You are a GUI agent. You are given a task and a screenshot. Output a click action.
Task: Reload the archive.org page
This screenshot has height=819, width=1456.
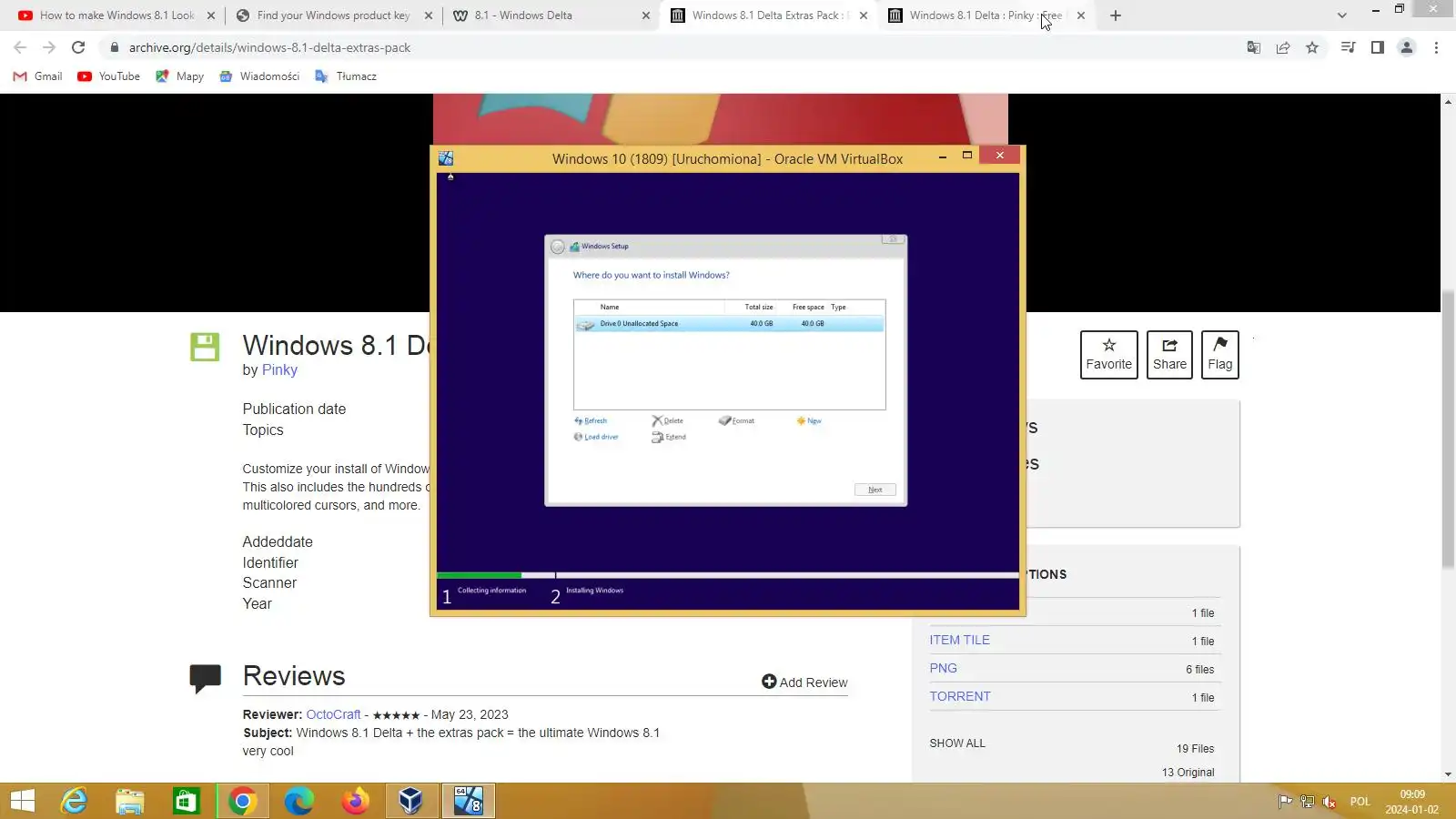(x=78, y=47)
